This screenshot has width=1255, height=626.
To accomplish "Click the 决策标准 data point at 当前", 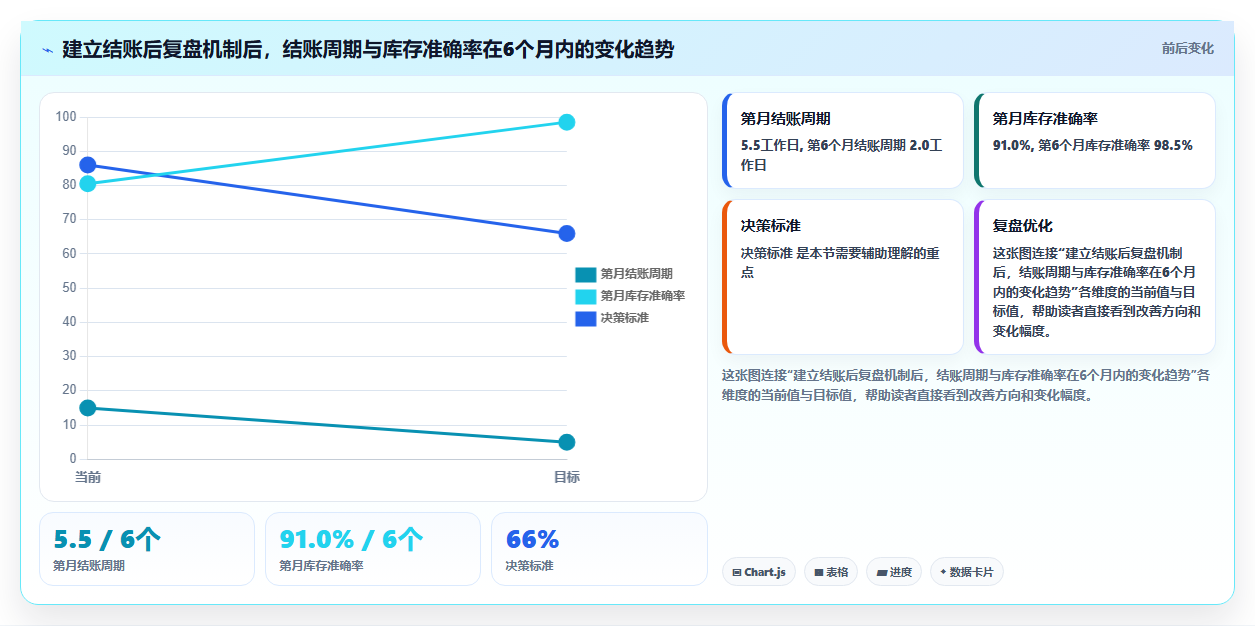I will pyautogui.click(x=88, y=165).
